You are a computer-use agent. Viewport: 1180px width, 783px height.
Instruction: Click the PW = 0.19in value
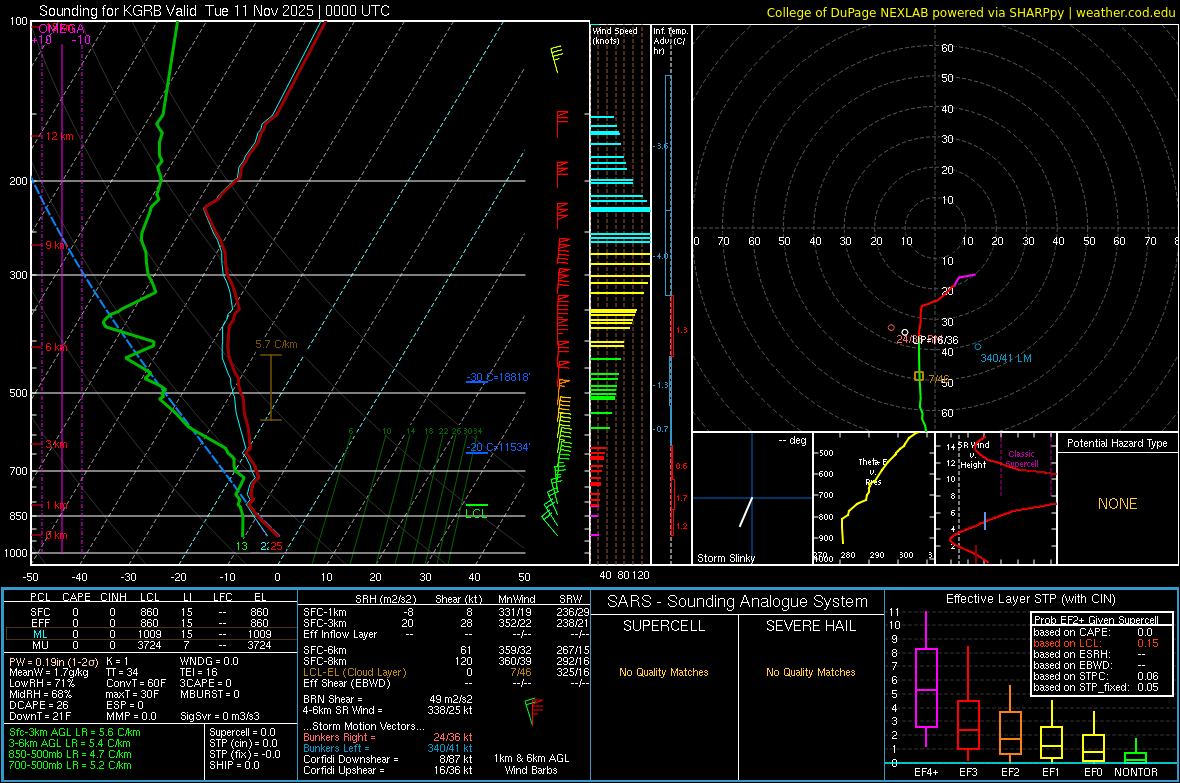54,662
